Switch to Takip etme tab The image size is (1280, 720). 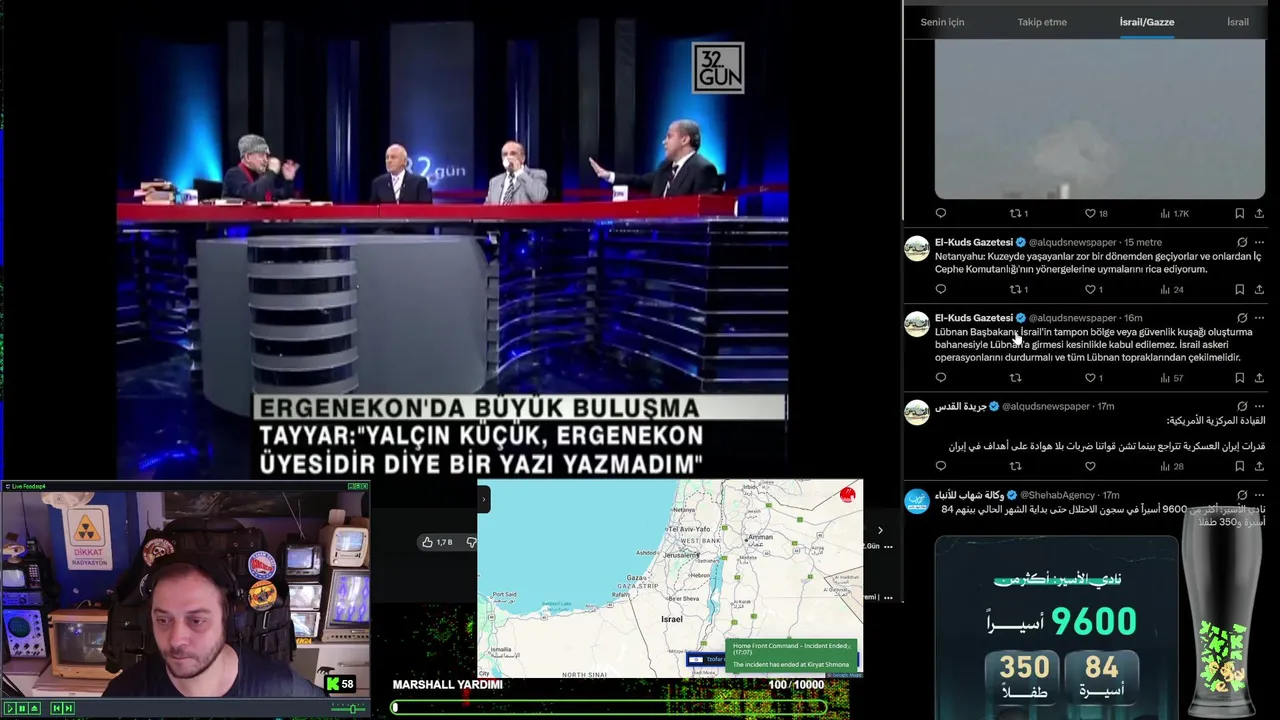[x=1042, y=22]
